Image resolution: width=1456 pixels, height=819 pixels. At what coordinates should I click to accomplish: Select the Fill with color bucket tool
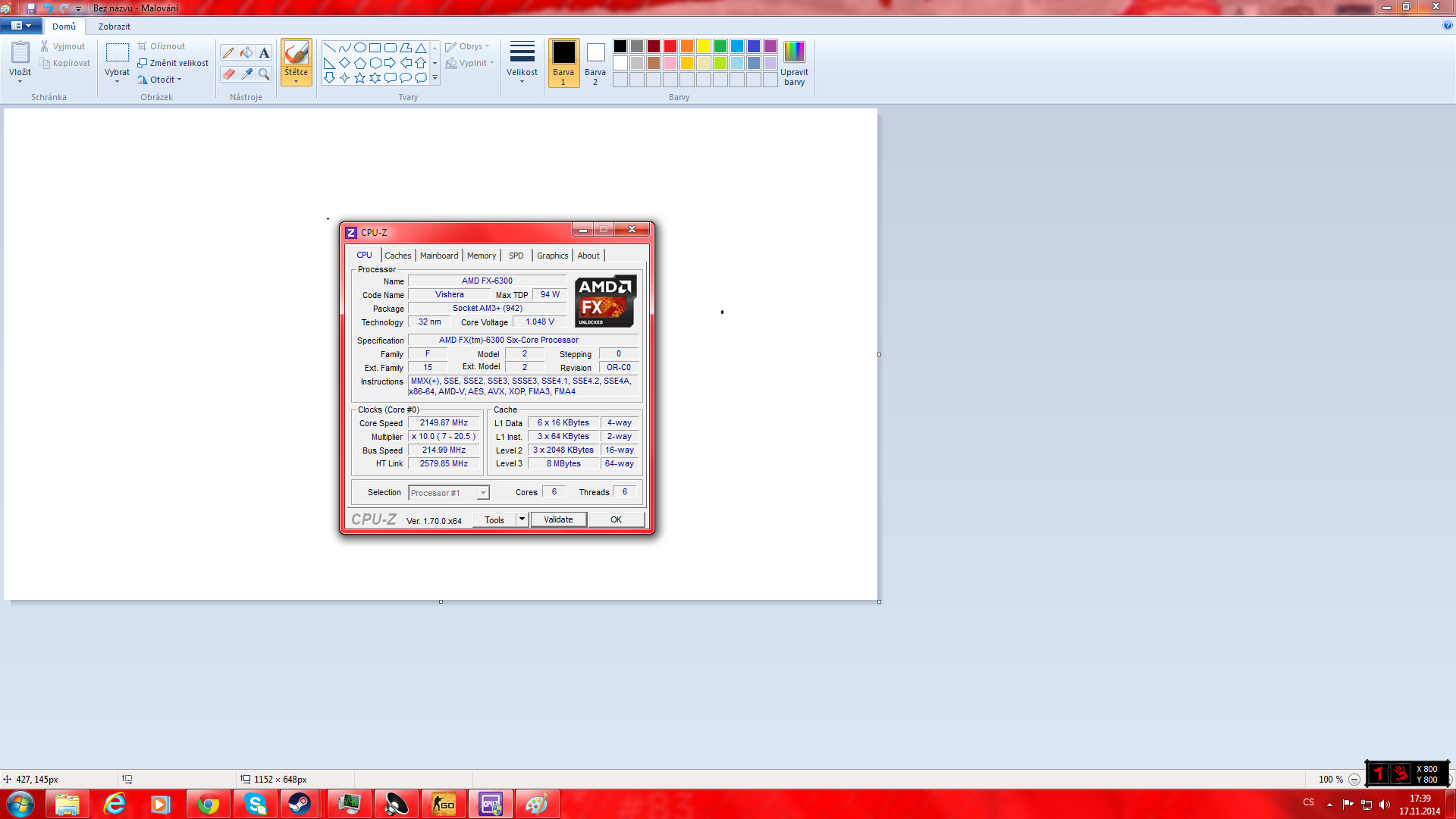click(246, 53)
